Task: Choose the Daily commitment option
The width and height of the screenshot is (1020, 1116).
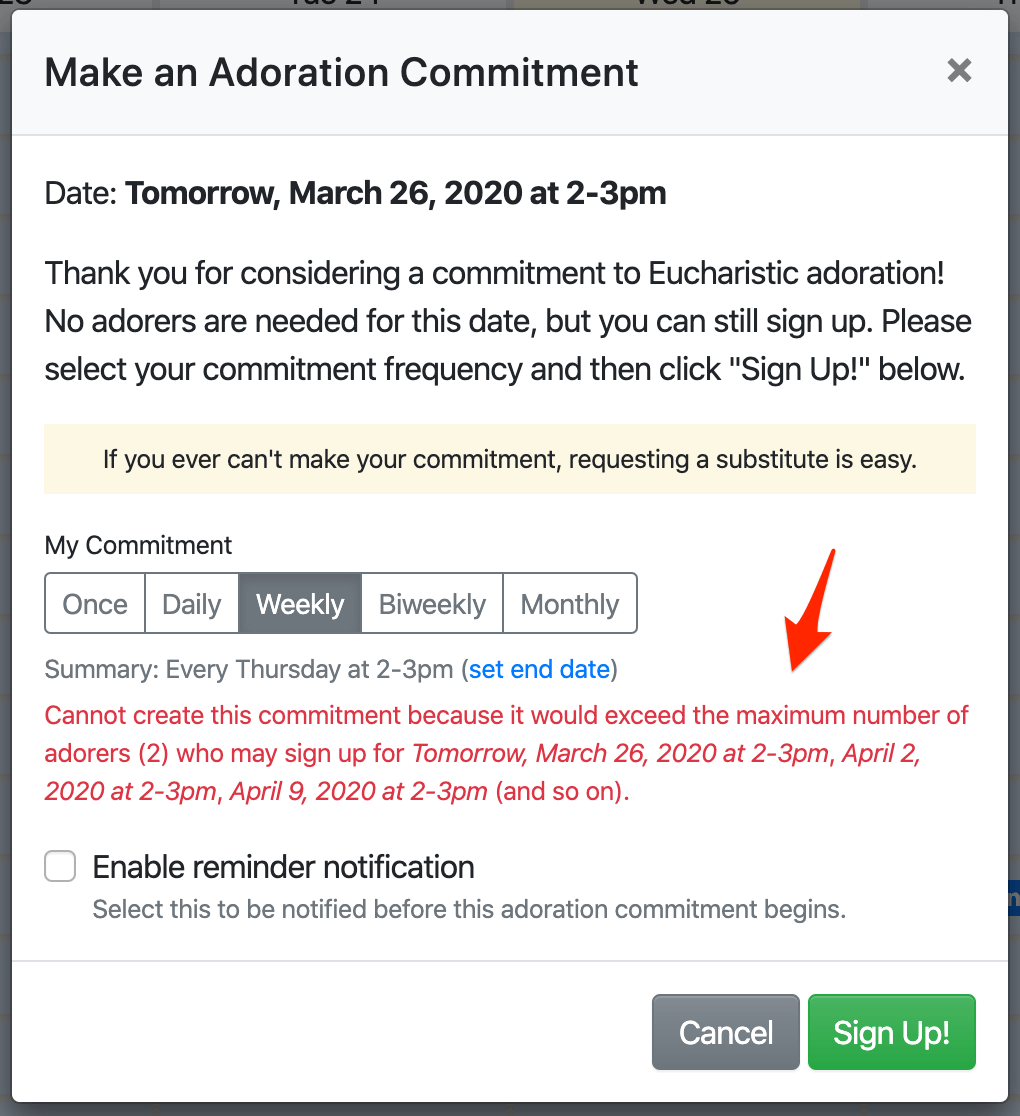Action: (191, 603)
